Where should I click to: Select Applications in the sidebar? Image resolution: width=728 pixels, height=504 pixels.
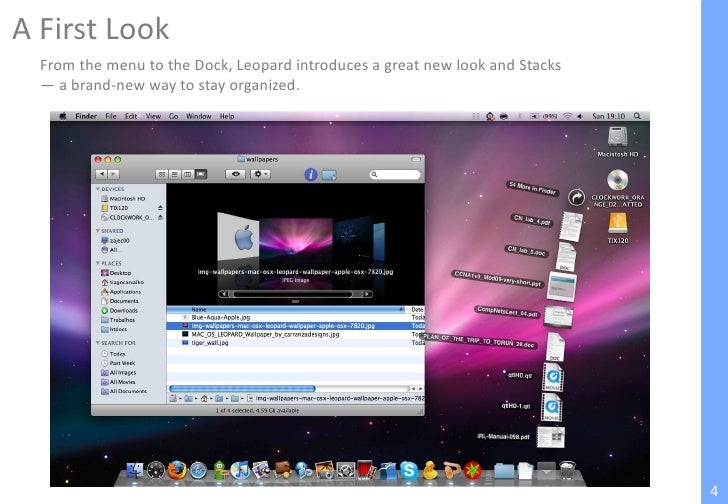coord(121,292)
